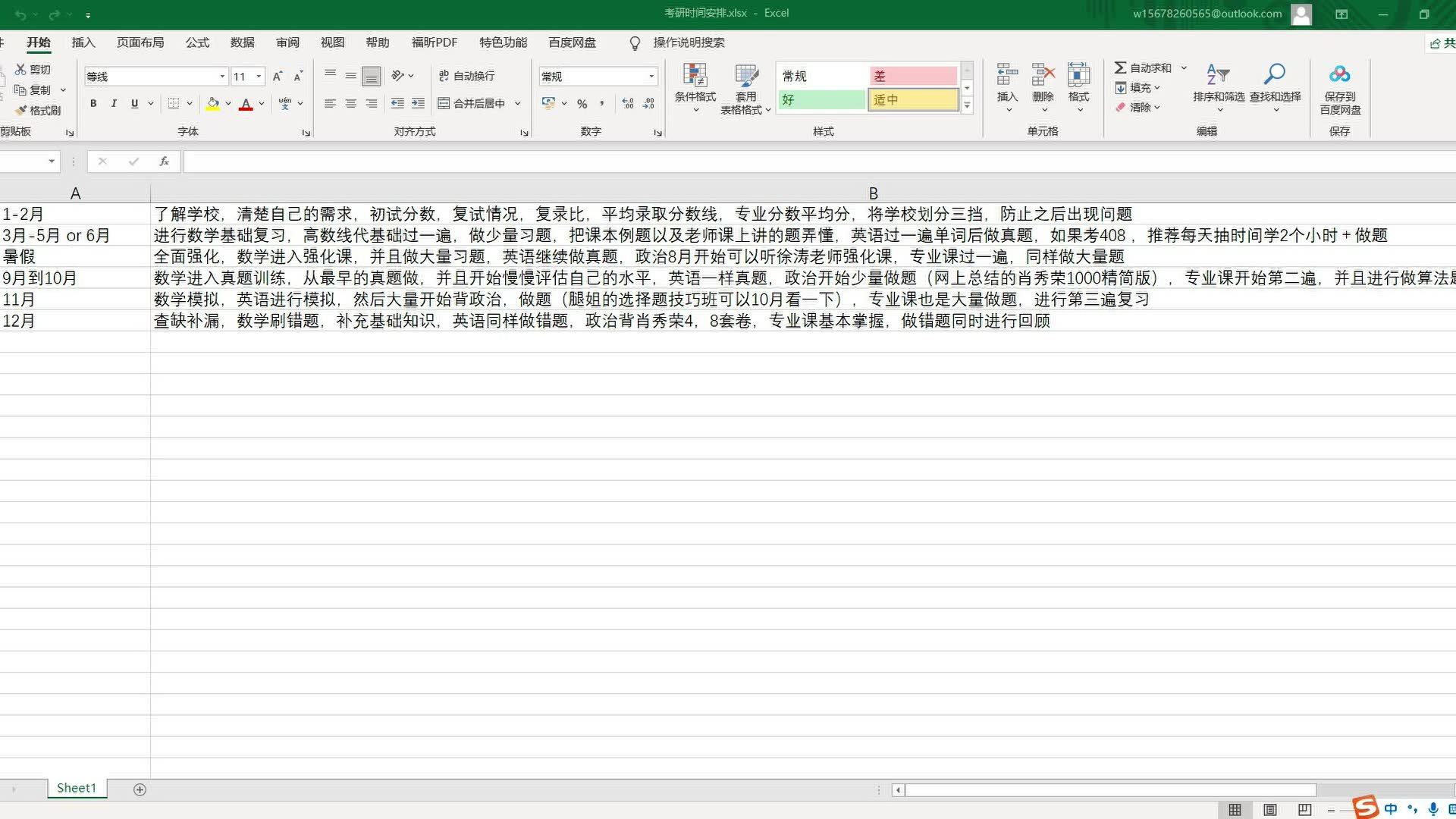Click the AutoSum (自动求和) button
Image resolution: width=1456 pixels, height=819 pixels.
(1143, 67)
